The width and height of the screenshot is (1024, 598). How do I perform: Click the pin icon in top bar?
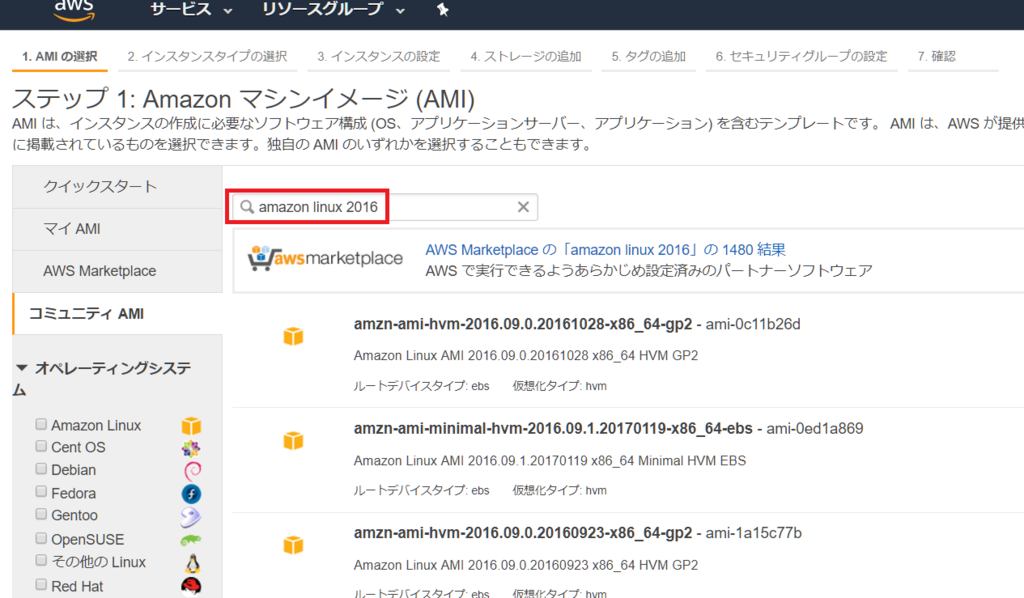[443, 9]
